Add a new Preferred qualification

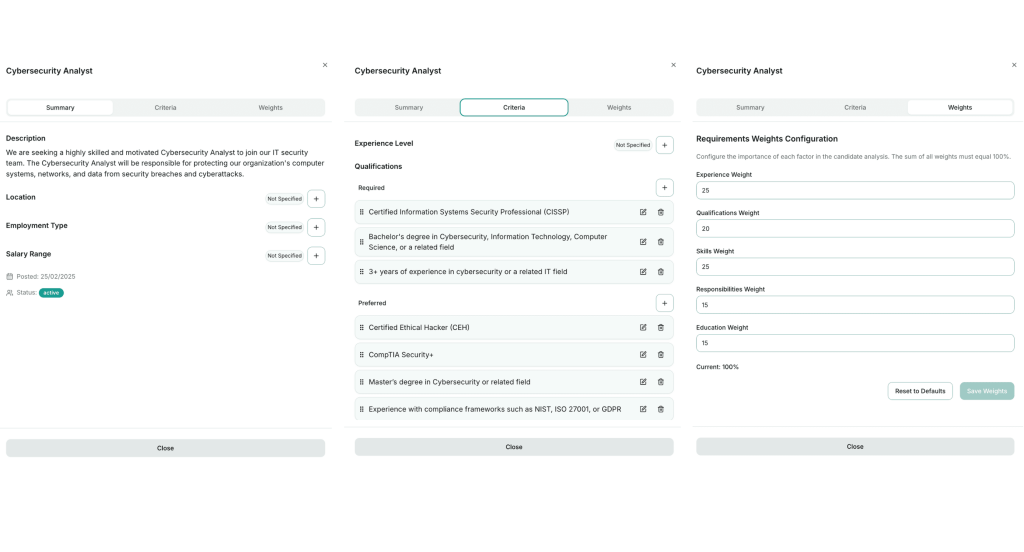tap(665, 303)
